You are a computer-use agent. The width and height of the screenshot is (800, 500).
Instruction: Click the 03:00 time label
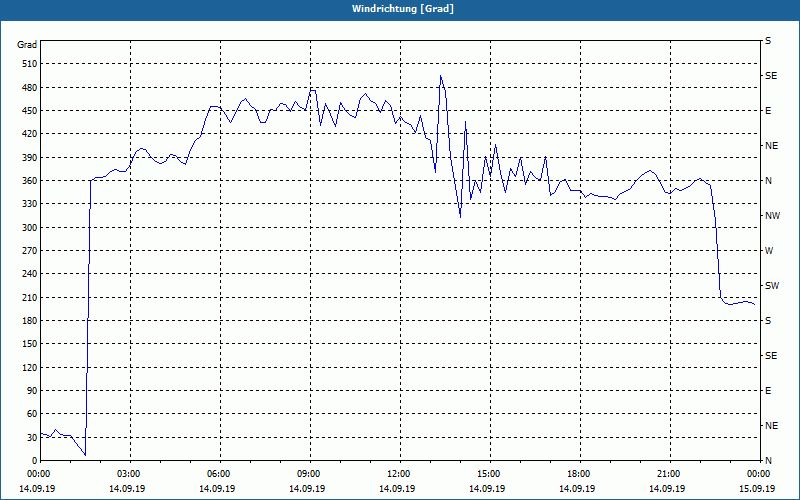coord(128,474)
